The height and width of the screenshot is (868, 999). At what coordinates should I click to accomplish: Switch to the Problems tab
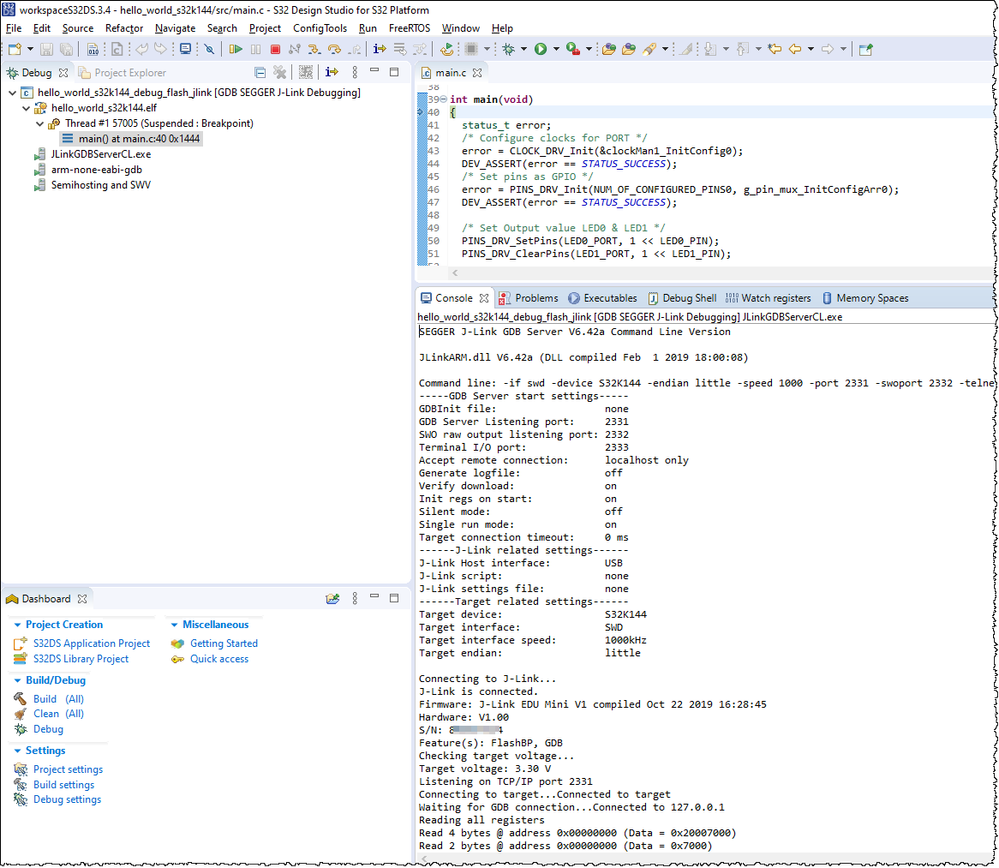528,298
